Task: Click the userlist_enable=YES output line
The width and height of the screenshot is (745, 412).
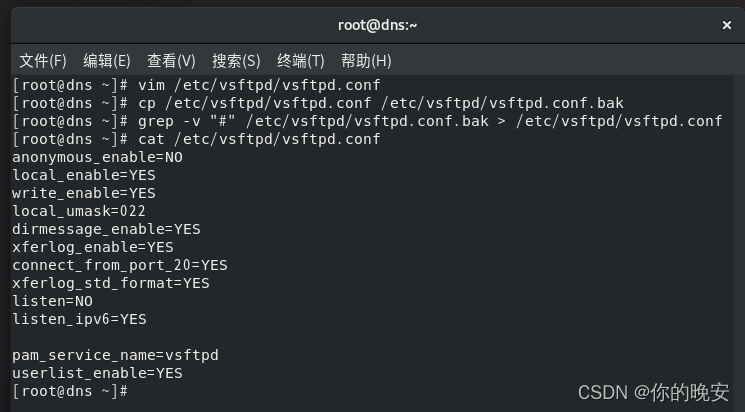Action: click(x=97, y=373)
